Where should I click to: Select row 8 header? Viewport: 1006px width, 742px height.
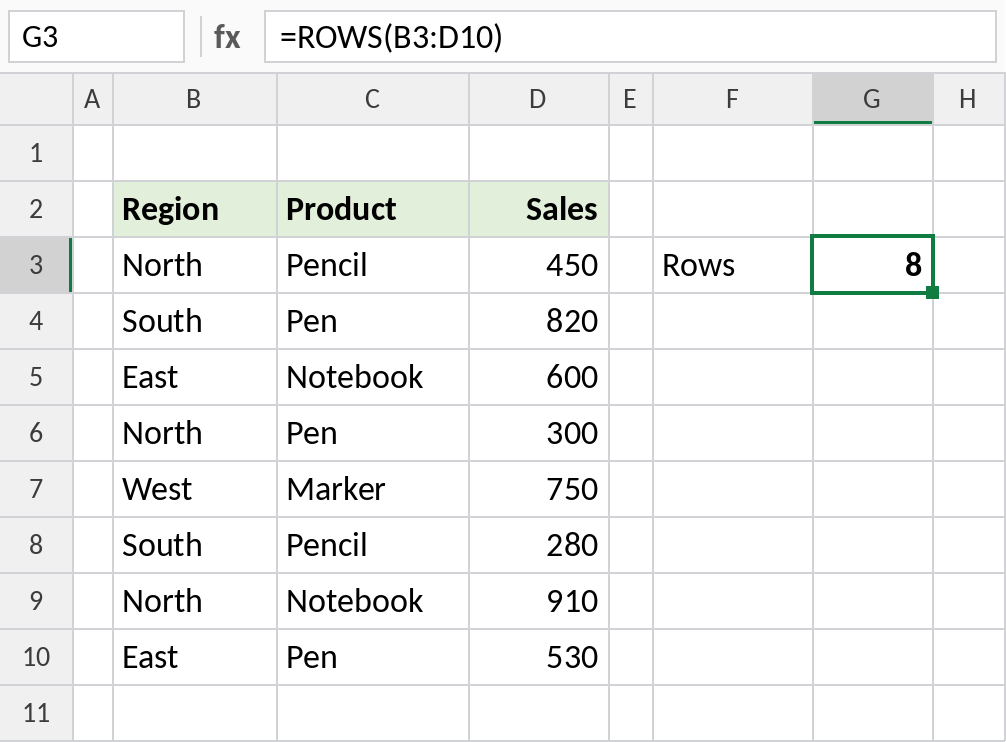coord(36,545)
